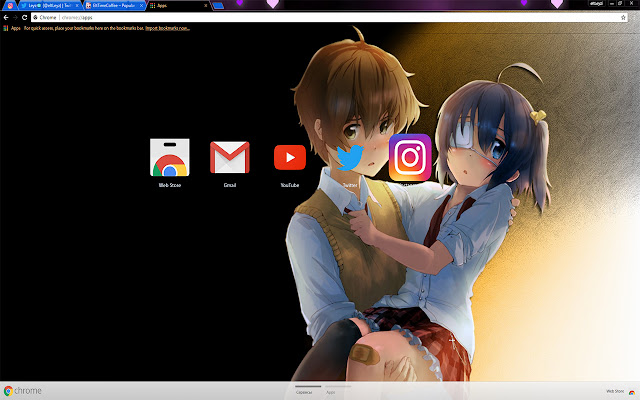
Task: Close the ItsTimeCoffee tab
Action: tap(141, 6)
